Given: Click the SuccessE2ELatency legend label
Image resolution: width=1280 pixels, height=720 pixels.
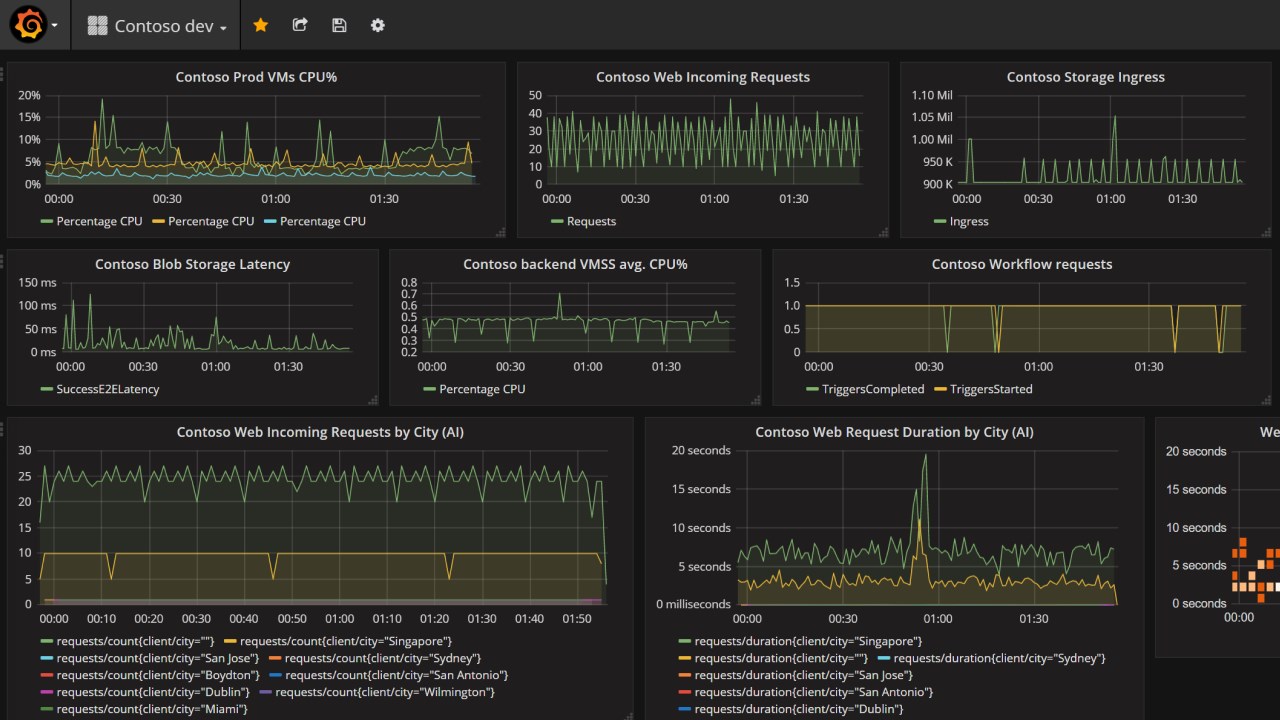Looking at the screenshot, I should 107,389.
